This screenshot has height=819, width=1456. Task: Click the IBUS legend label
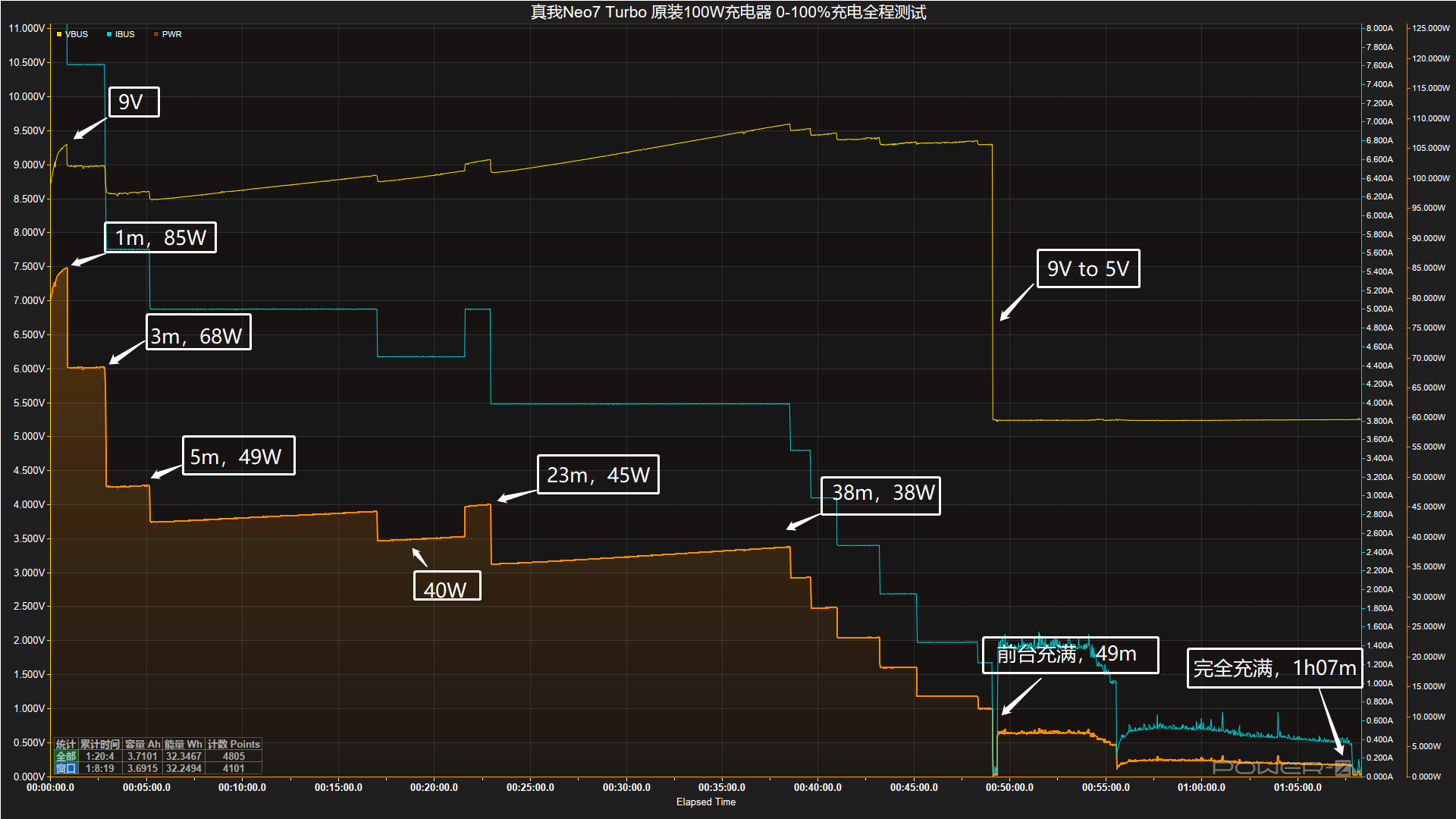[x=124, y=34]
